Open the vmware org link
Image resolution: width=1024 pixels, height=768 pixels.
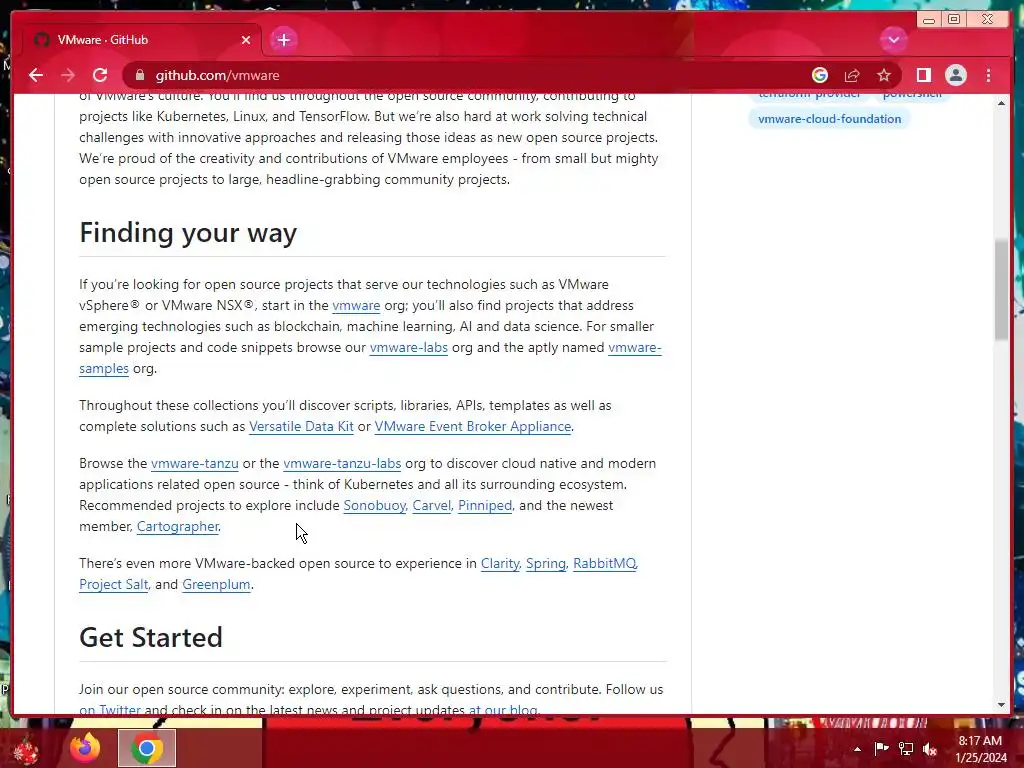[x=356, y=305]
